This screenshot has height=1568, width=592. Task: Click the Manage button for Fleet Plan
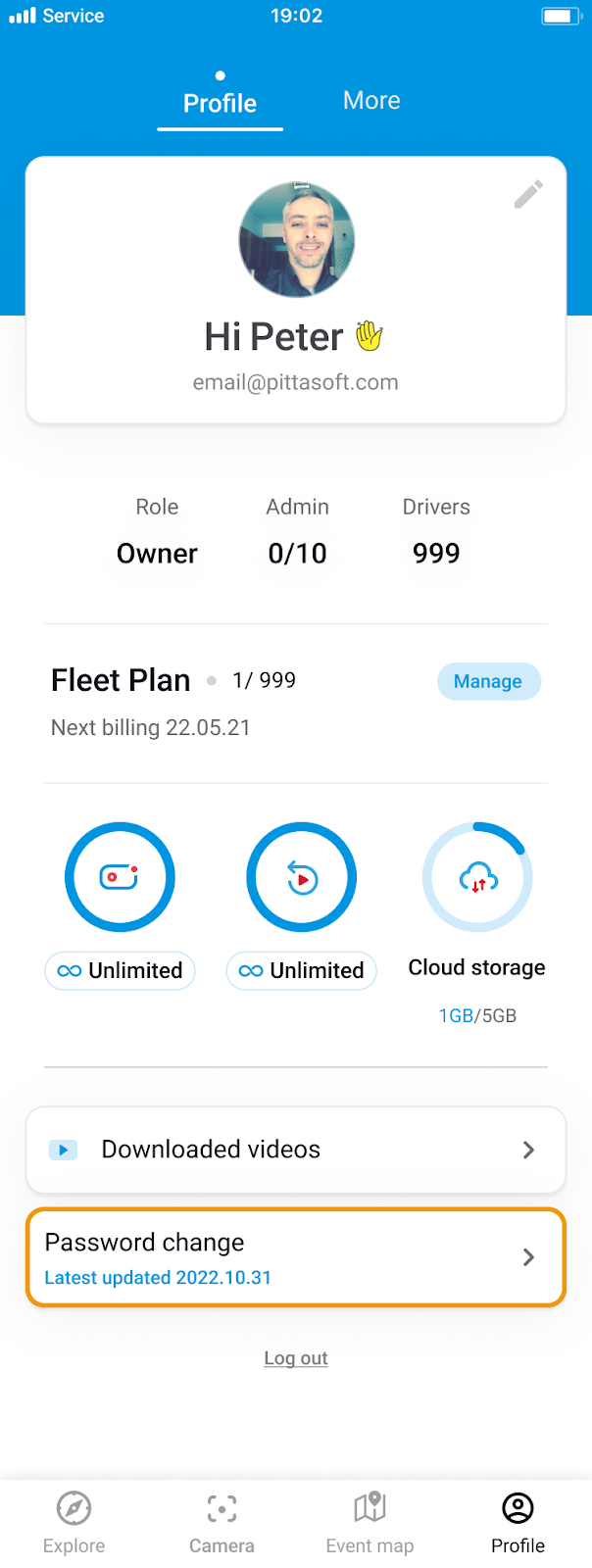pos(488,681)
